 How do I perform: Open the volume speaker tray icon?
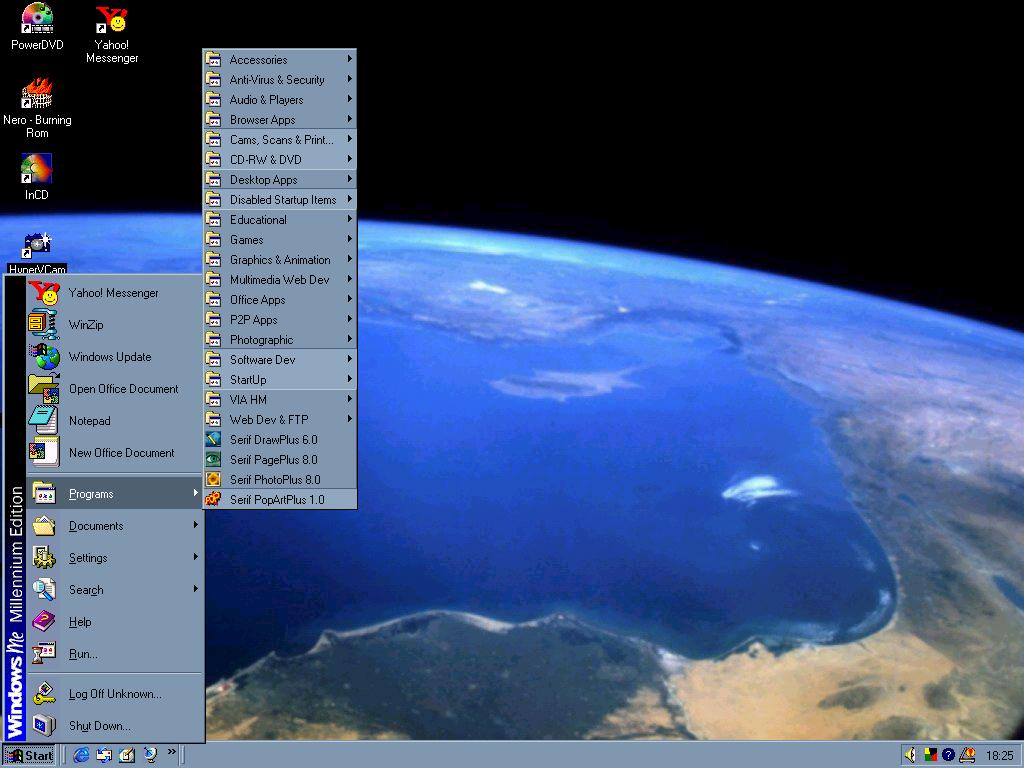910,756
